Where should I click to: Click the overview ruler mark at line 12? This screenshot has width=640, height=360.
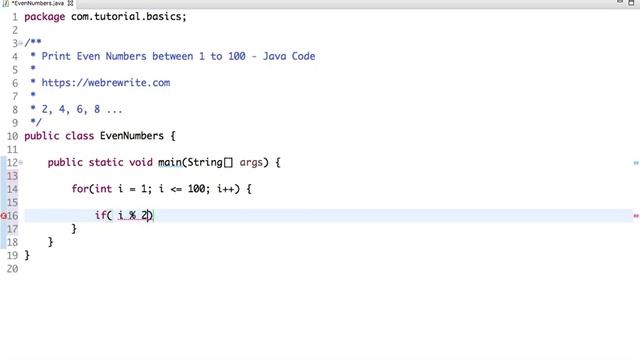[x=636, y=163]
